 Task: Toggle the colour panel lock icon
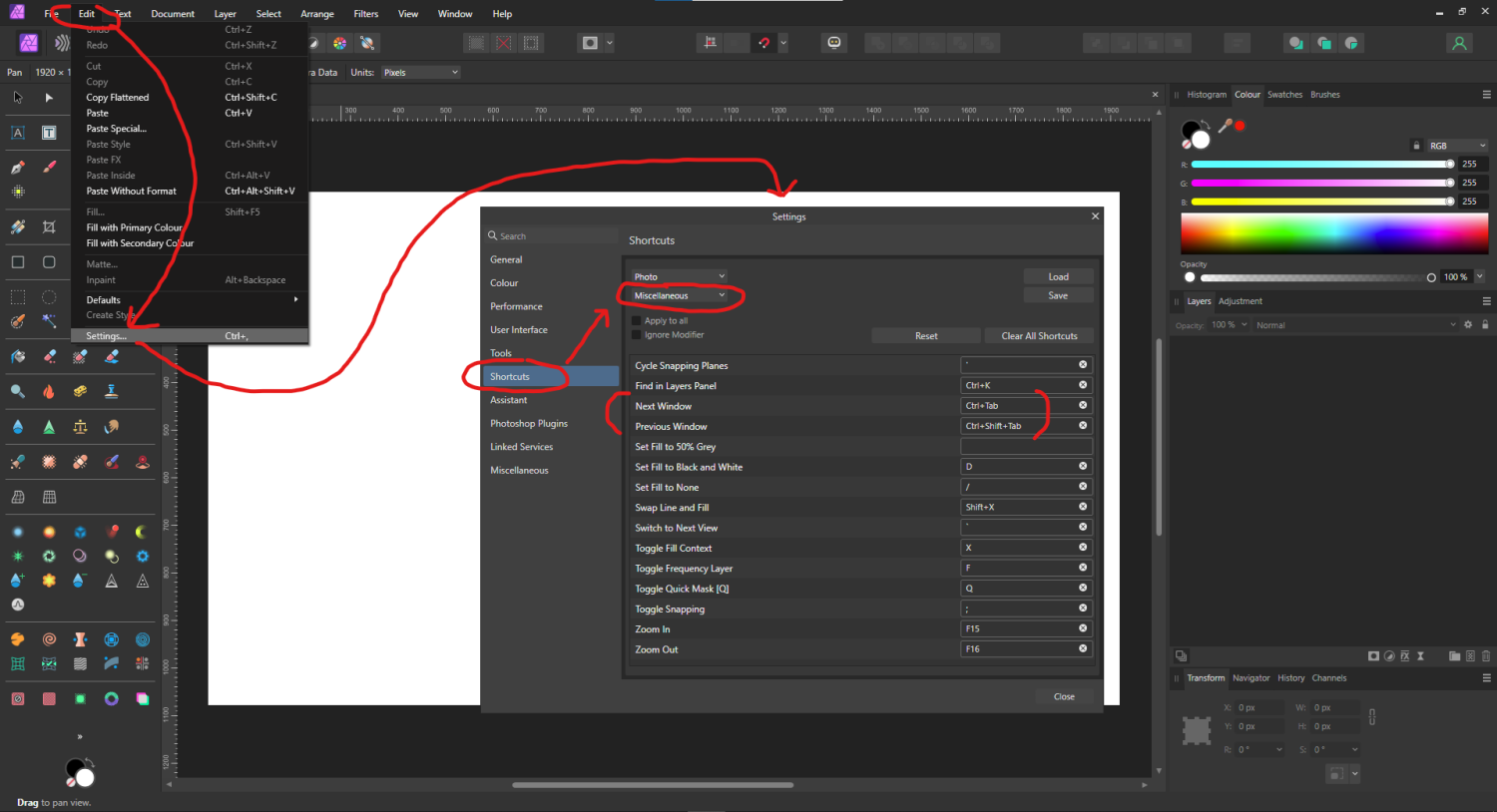coord(1415,146)
